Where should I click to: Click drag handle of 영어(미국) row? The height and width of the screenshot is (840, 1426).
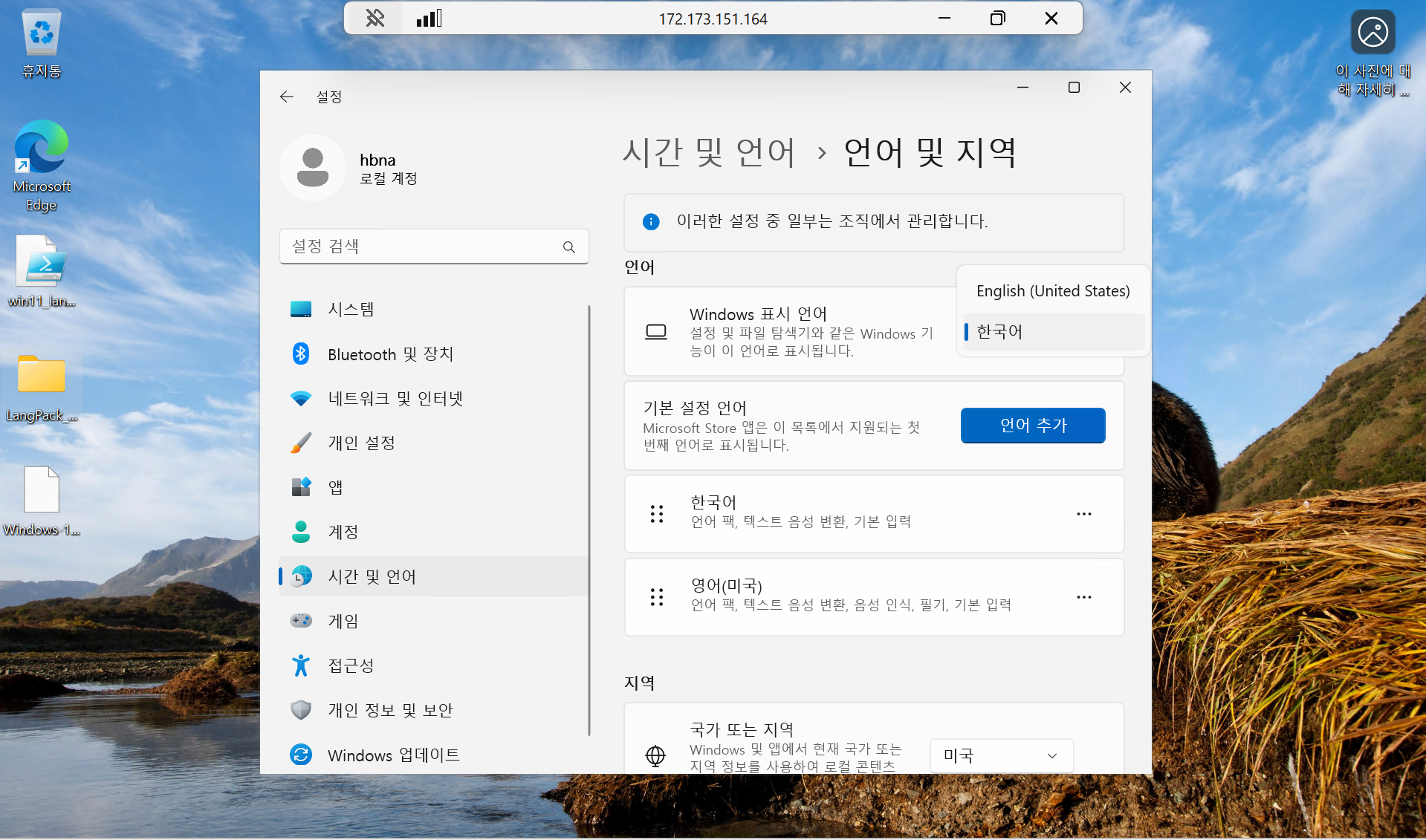657,597
